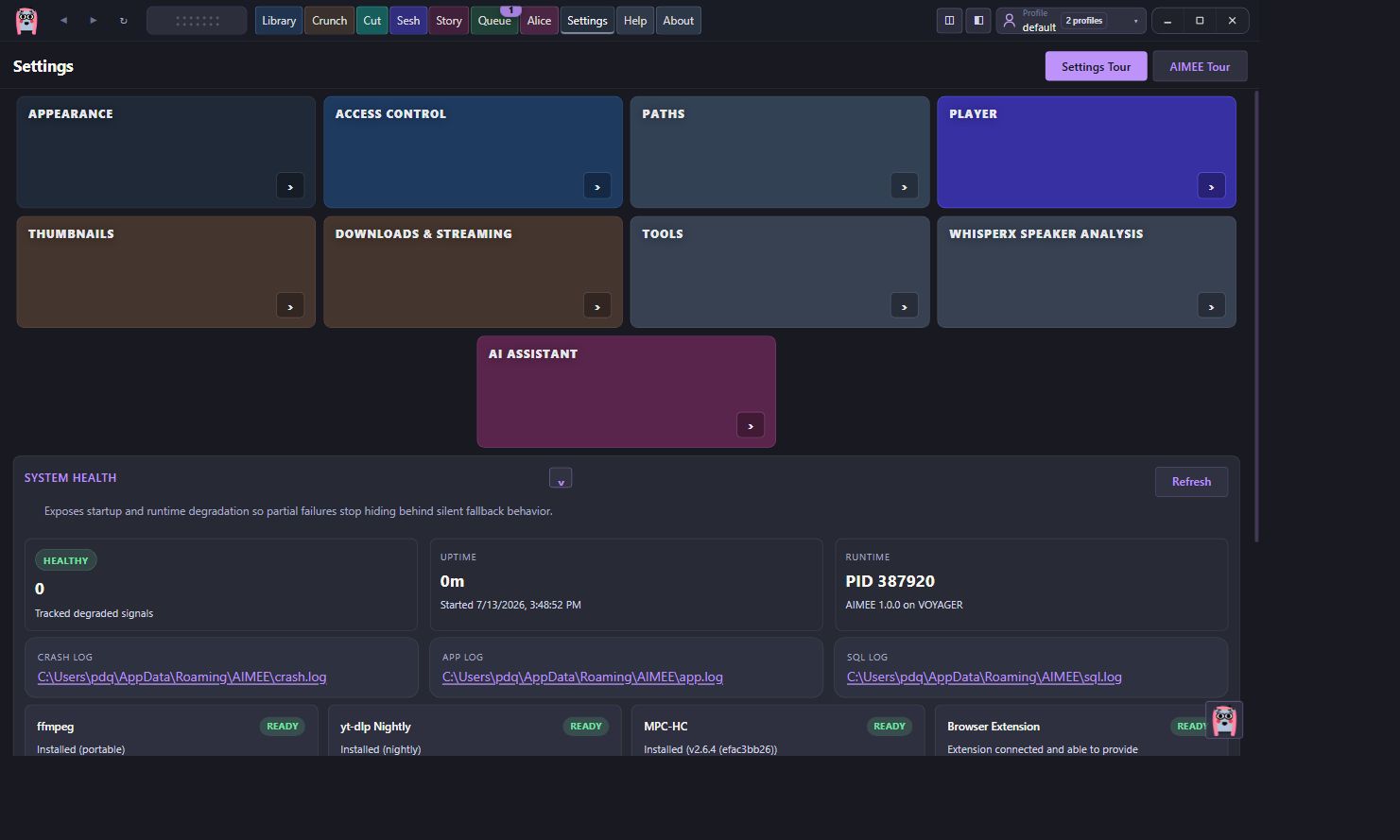
Task: Click the reload arrow icon in the toolbar
Action: [123, 21]
